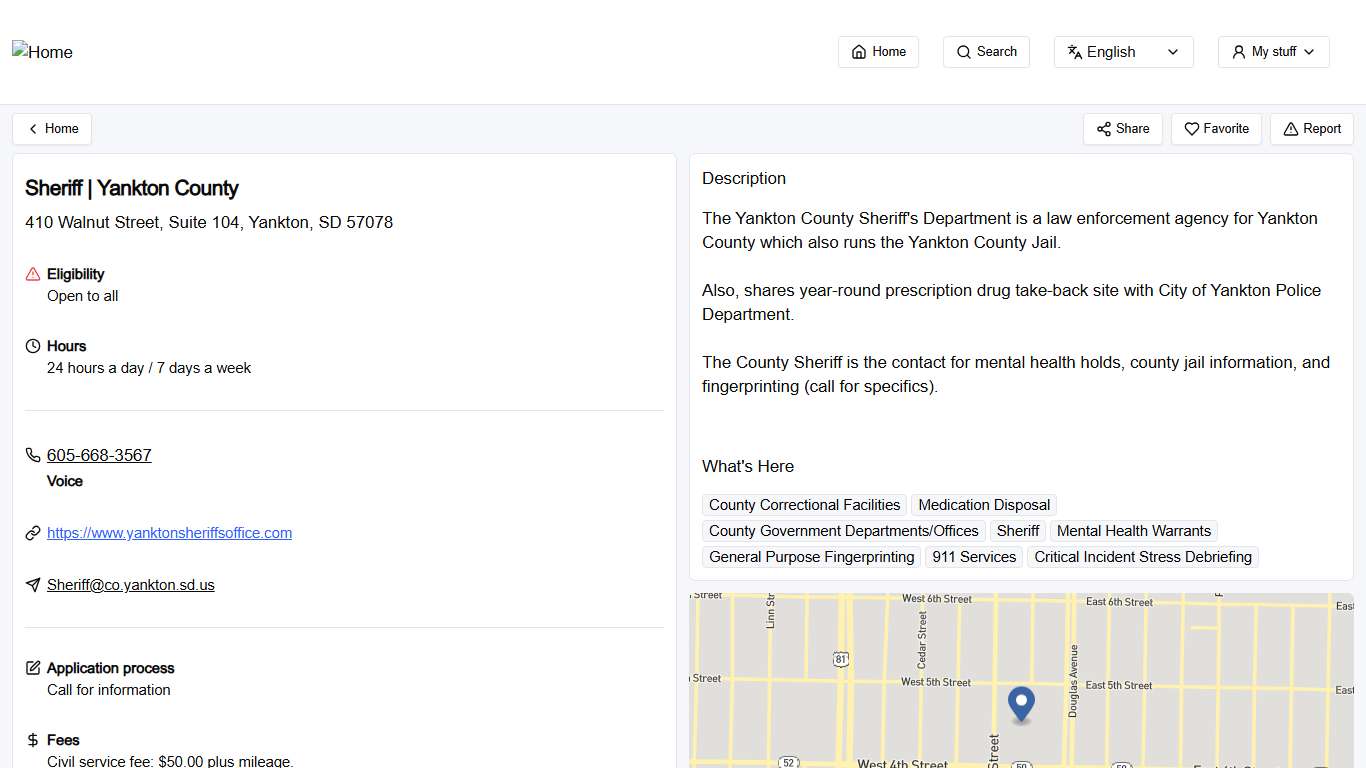Viewport: 1366px width, 768px height.
Task: Click the phone receiver icon beside 605-668-3567
Action: coord(32,454)
